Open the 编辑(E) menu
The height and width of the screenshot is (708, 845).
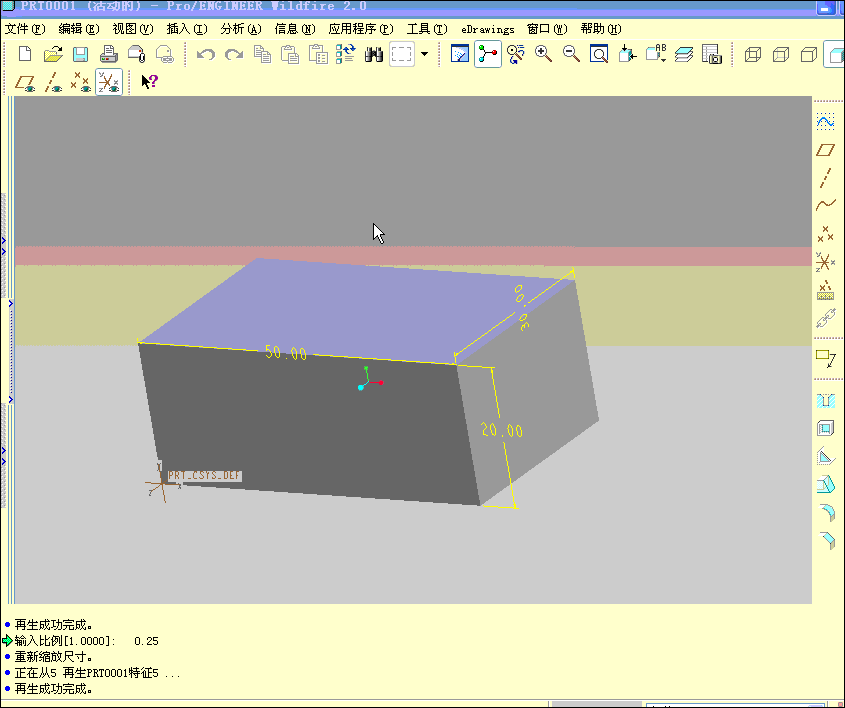coord(79,29)
